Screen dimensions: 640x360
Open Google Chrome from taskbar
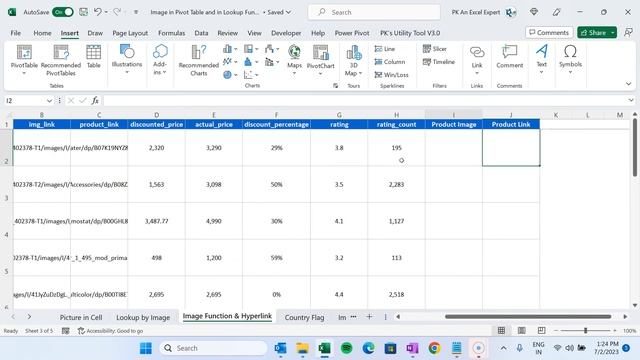pos(434,348)
